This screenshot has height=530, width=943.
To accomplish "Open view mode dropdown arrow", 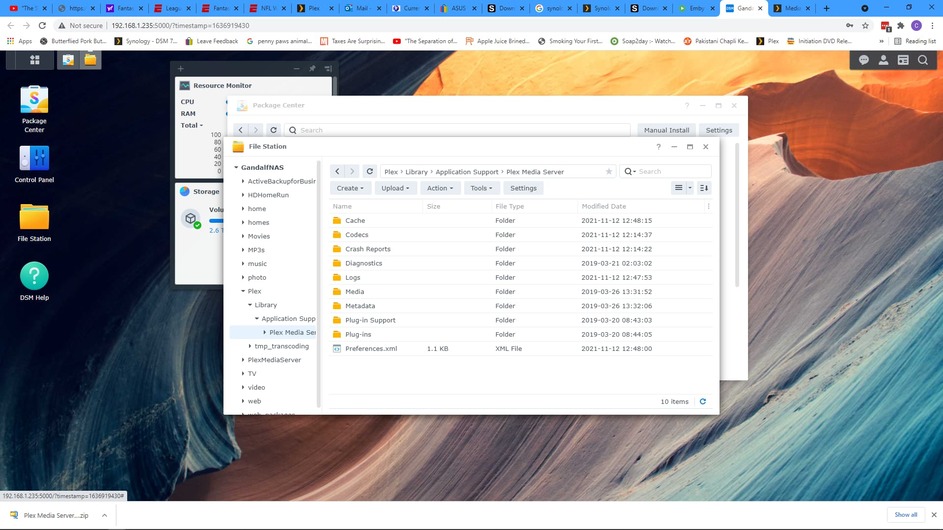I will tap(690, 188).
